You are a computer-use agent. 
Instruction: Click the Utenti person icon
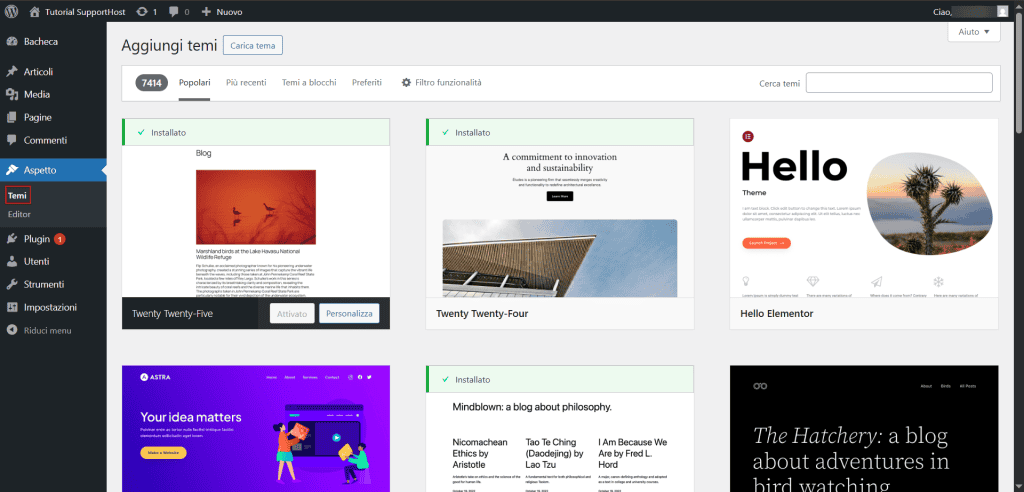pyautogui.click(x=12, y=261)
